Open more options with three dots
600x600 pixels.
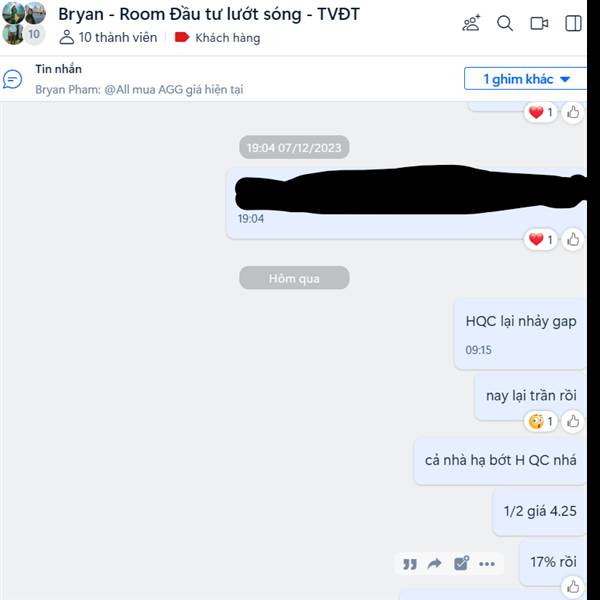click(x=487, y=564)
